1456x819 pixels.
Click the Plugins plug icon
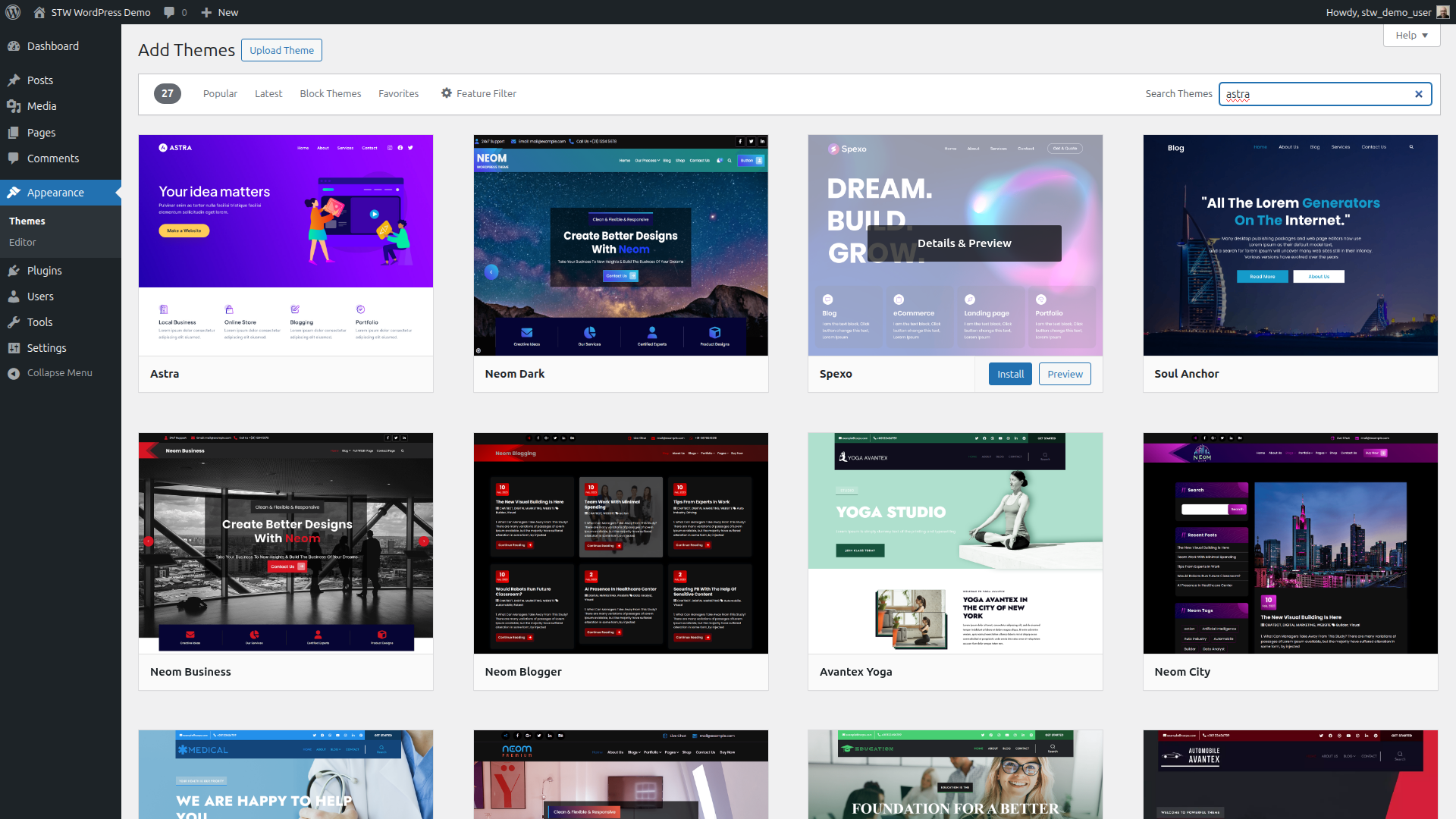coord(14,271)
